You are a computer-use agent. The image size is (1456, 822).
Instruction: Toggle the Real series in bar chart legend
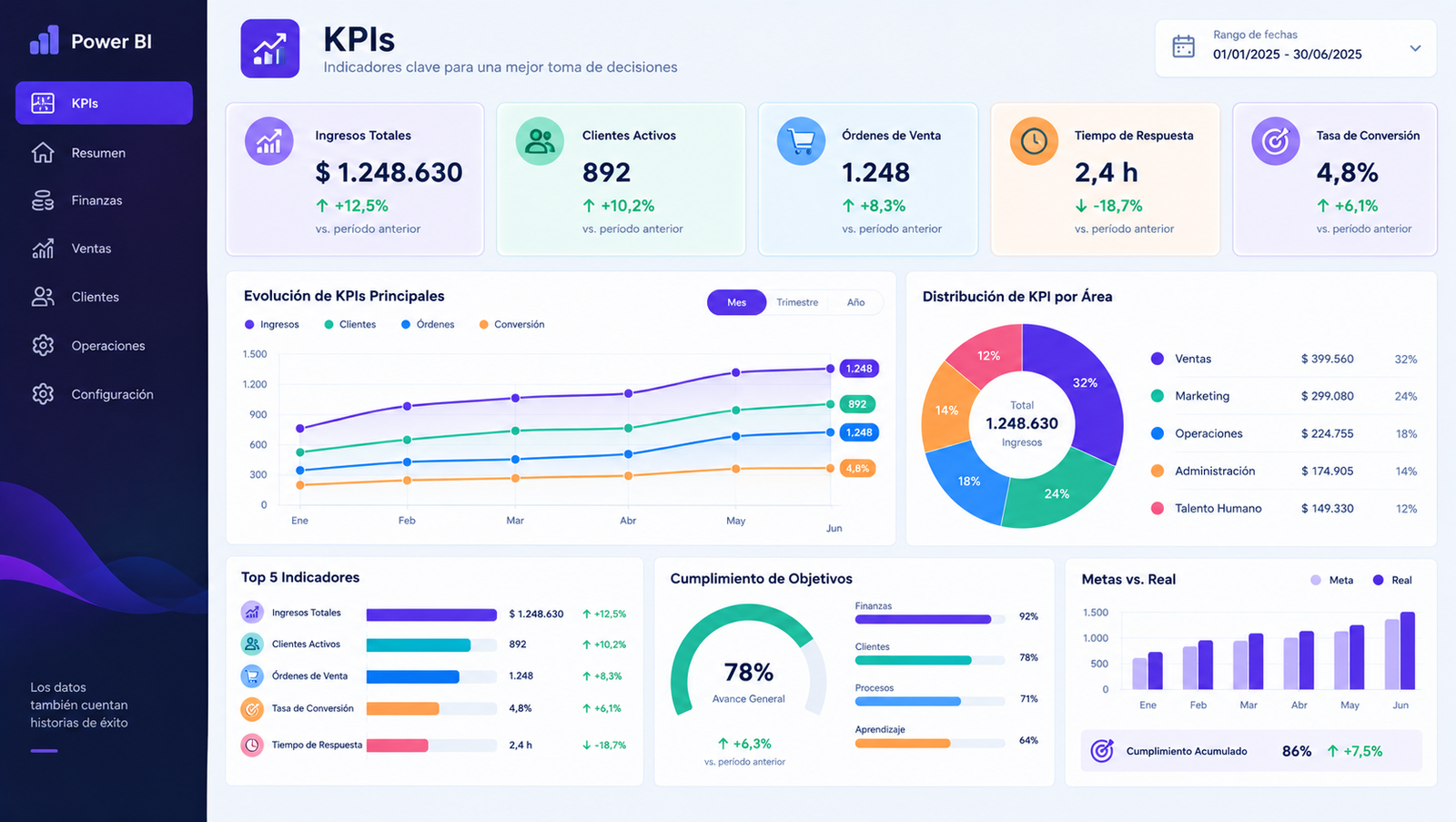pos(1392,580)
